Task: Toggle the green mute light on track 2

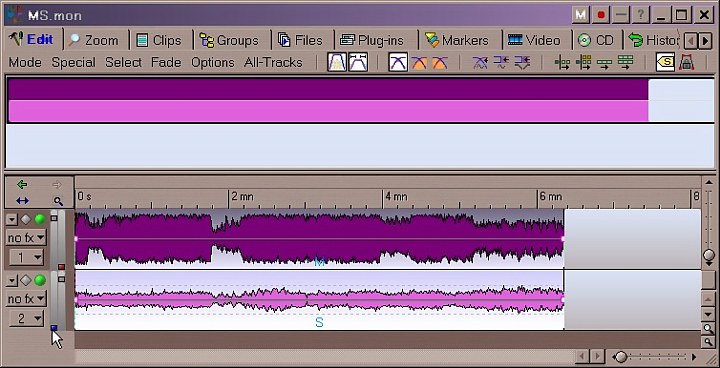Action: click(40, 280)
